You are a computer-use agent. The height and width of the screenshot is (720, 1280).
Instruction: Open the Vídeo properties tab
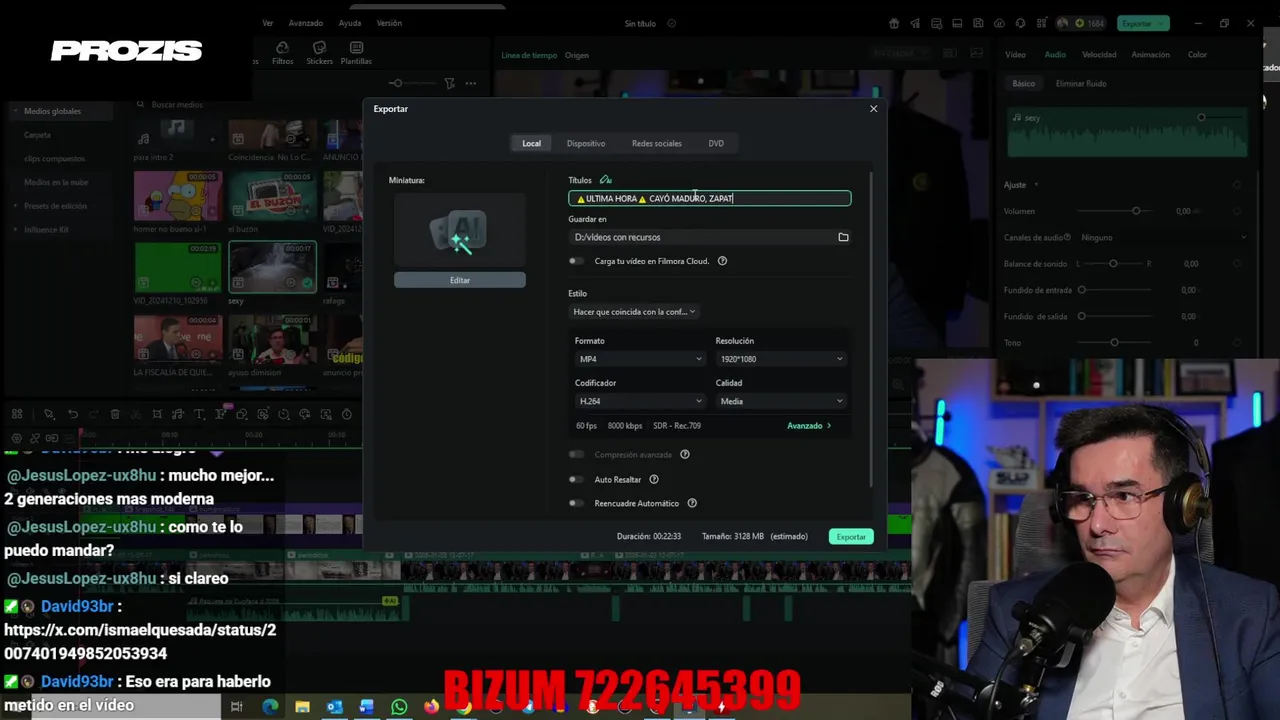pos(1015,55)
